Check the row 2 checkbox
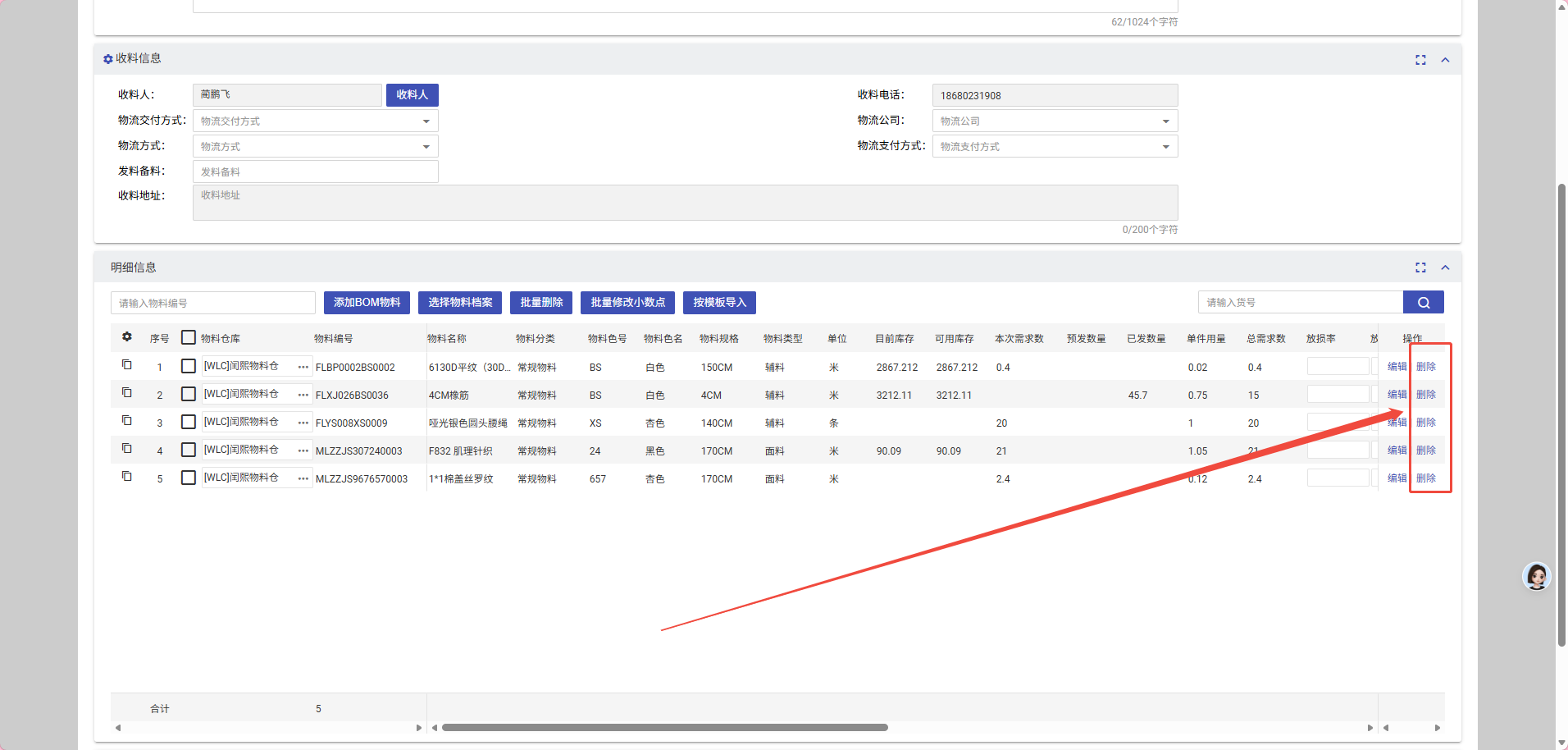 point(189,394)
